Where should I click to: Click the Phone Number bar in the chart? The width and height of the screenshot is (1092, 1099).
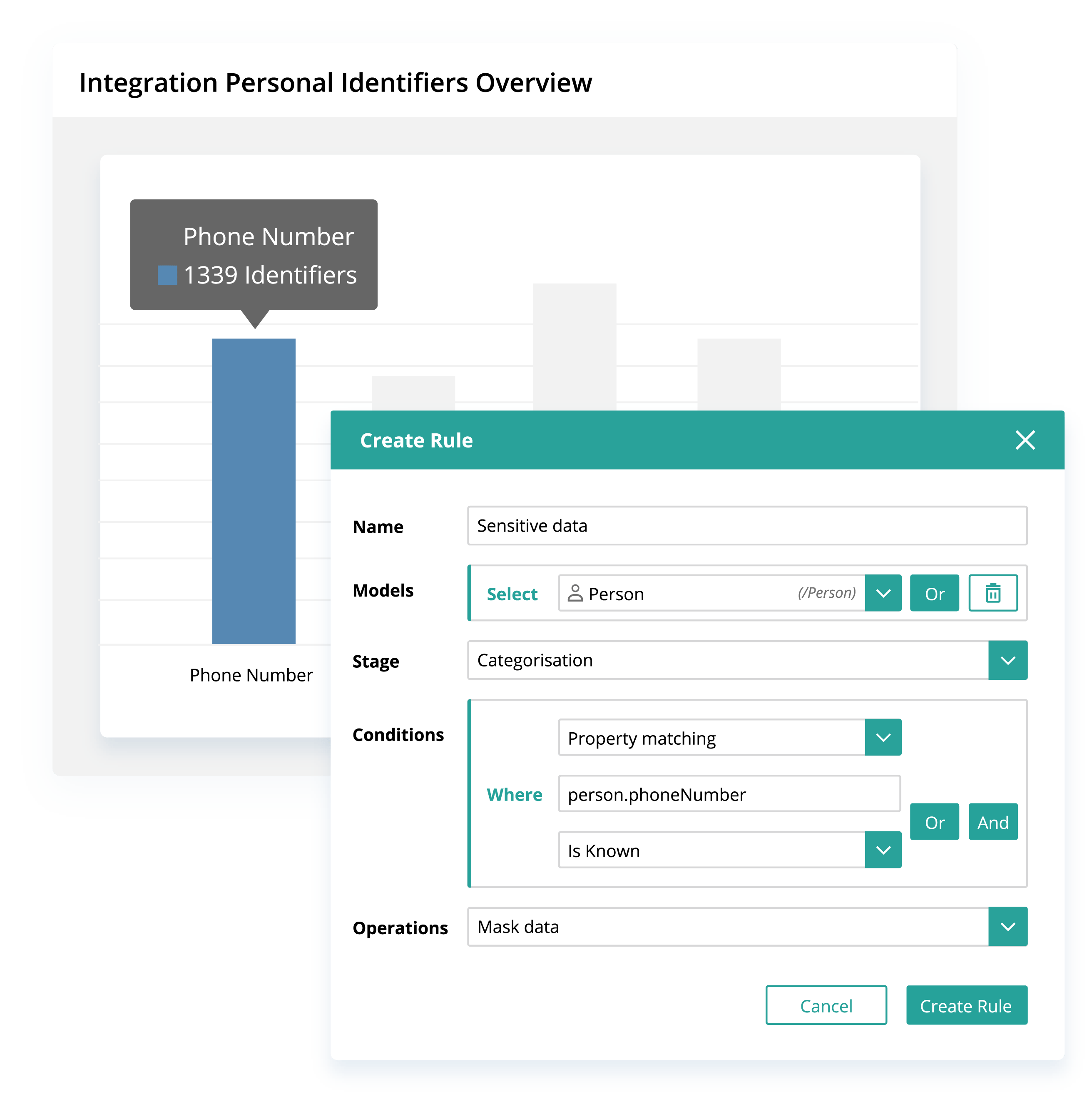tap(255, 490)
